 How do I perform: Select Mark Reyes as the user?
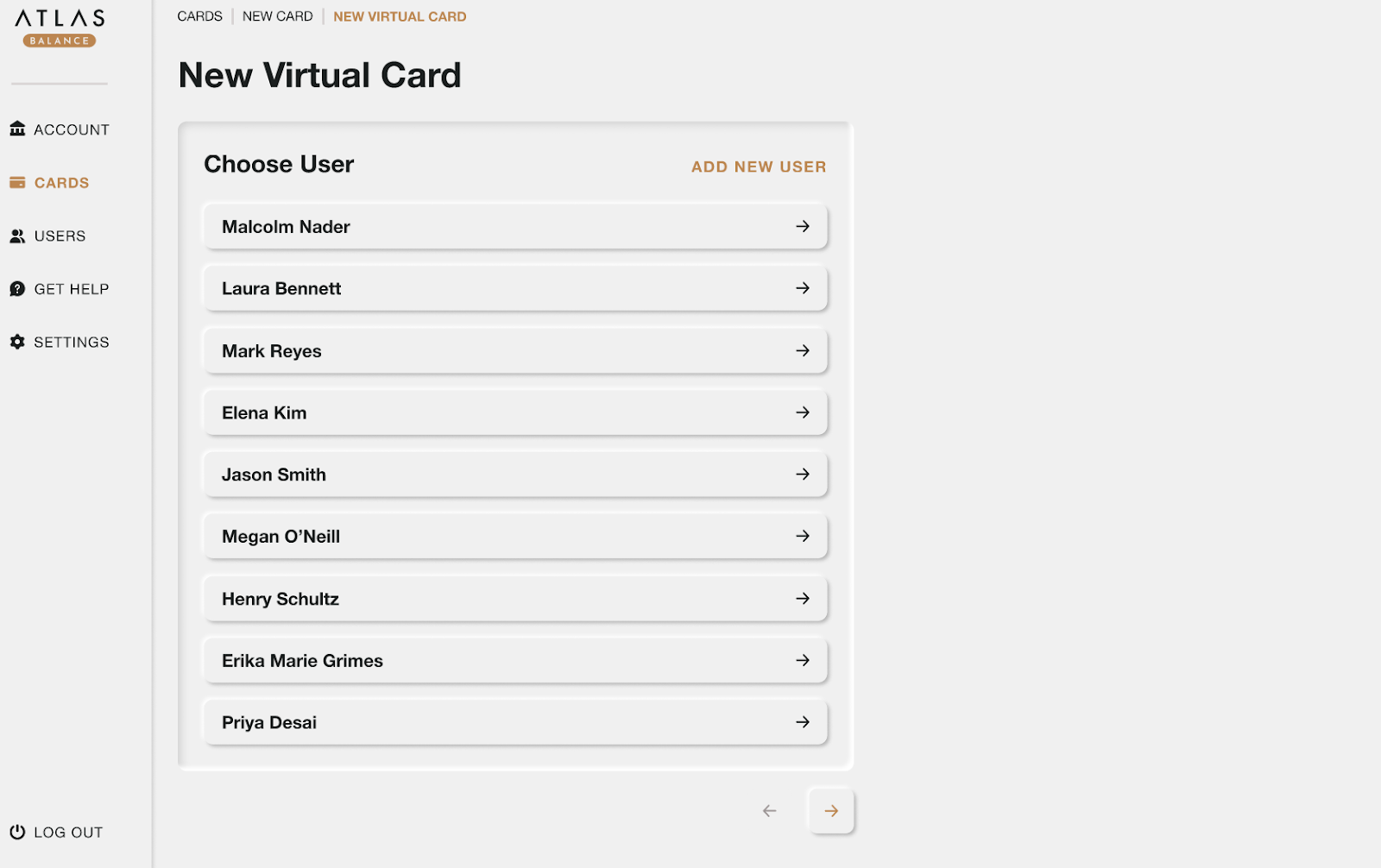515,350
